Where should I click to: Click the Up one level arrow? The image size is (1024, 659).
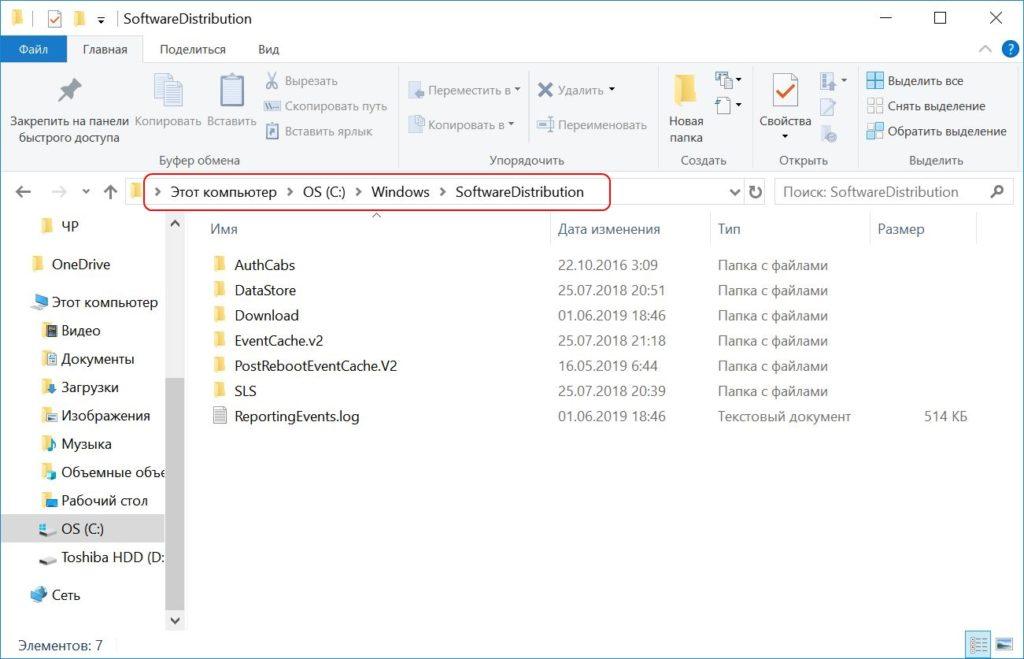pyautogui.click(x=111, y=192)
